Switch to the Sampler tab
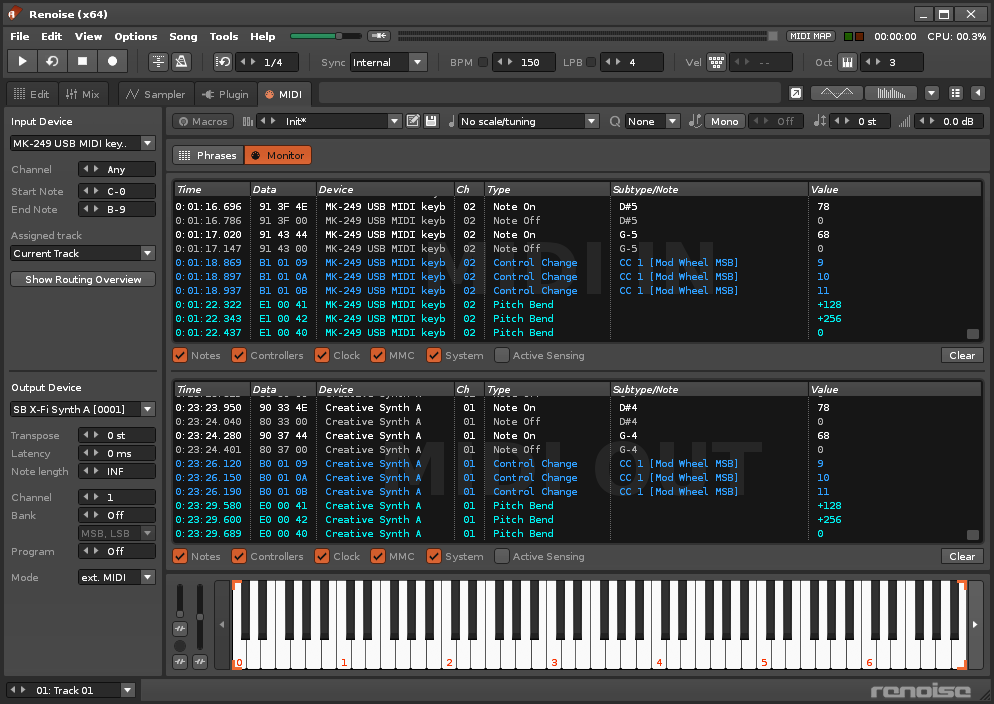 (x=154, y=93)
